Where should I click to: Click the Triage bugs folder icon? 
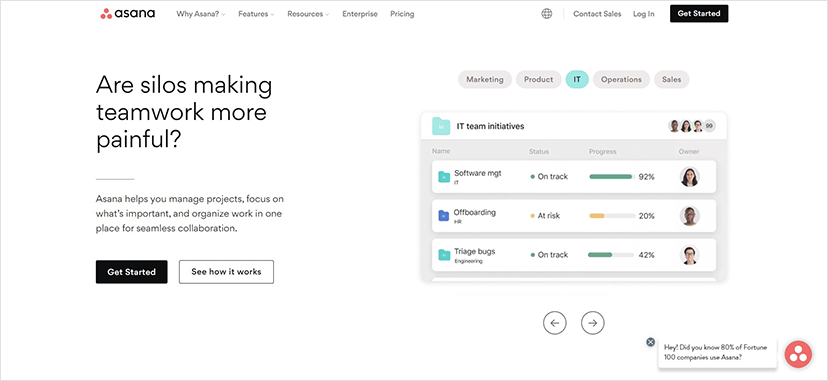pyautogui.click(x=444, y=255)
